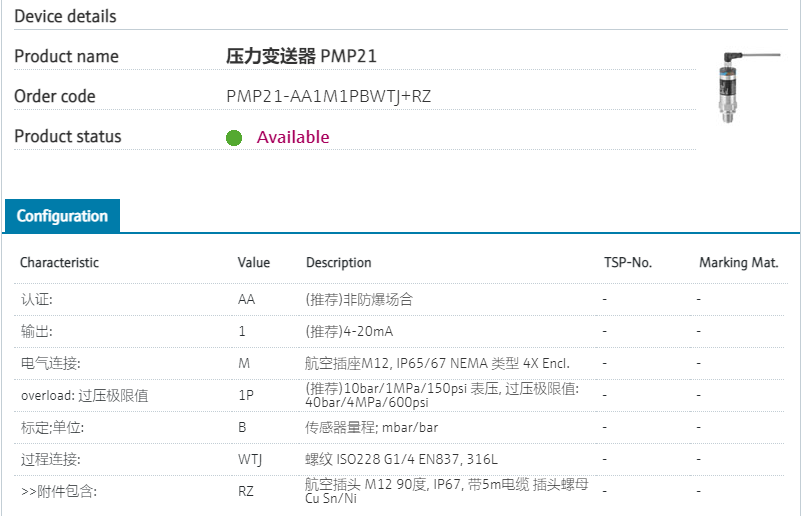Viewport: 803px width, 516px height.
Task: Select the order code PMP21-AA1M1PBWTJ+RZ
Action: [329, 96]
